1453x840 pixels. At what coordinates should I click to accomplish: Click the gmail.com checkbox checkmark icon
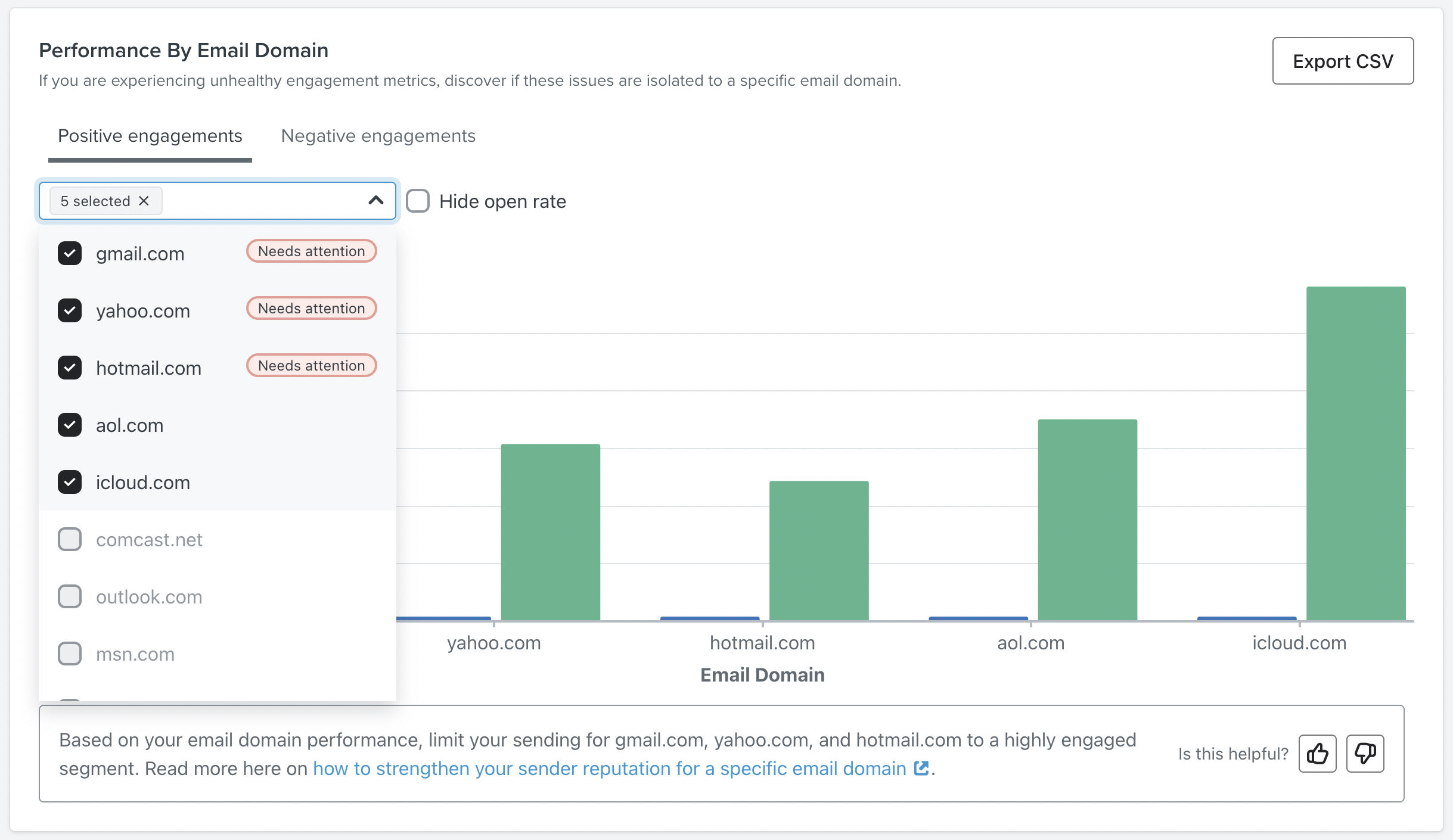pyautogui.click(x=69, y=253)
